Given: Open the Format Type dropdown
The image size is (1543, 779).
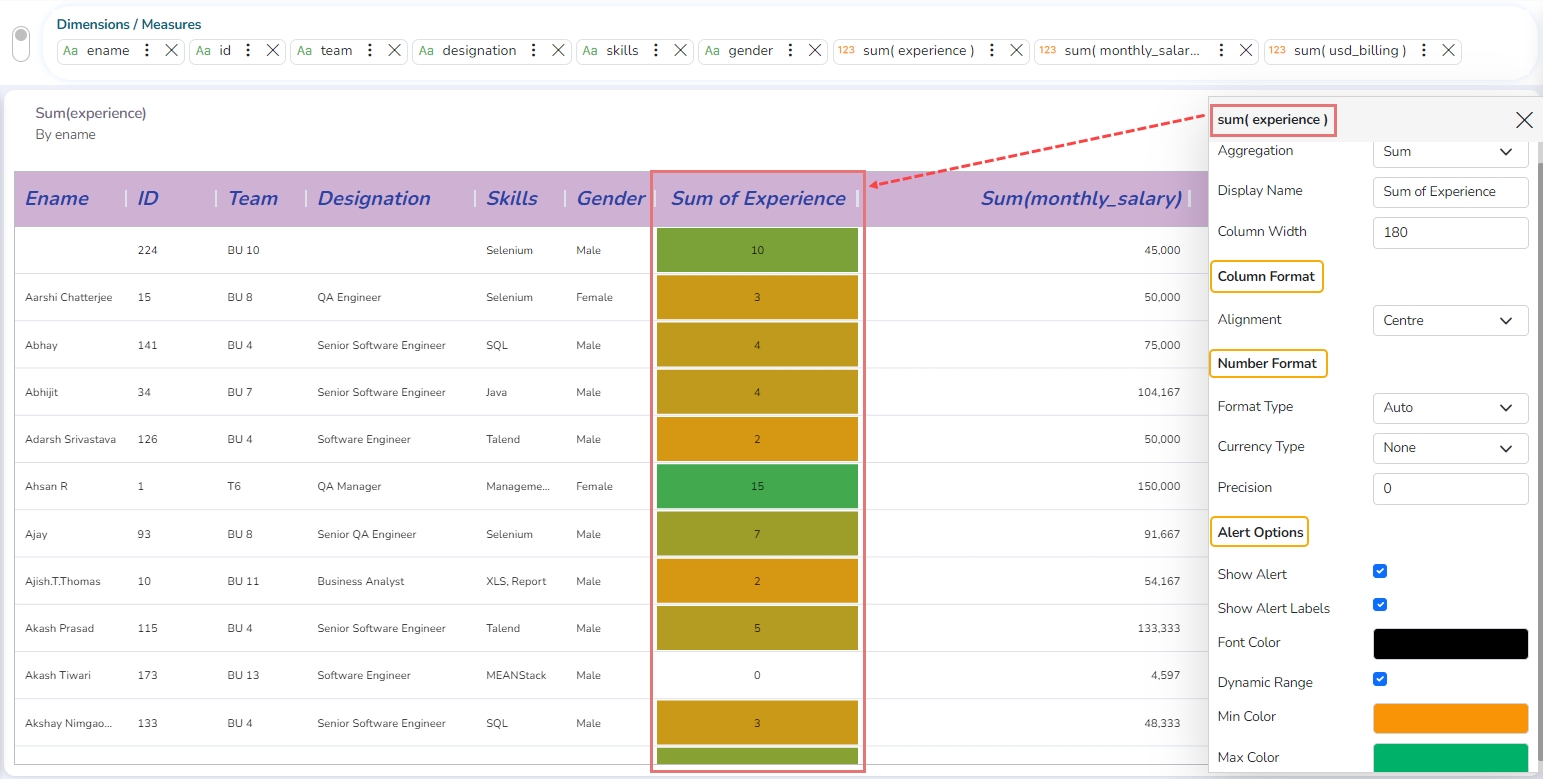Looking at the screenshot, I should [1450, 408].
